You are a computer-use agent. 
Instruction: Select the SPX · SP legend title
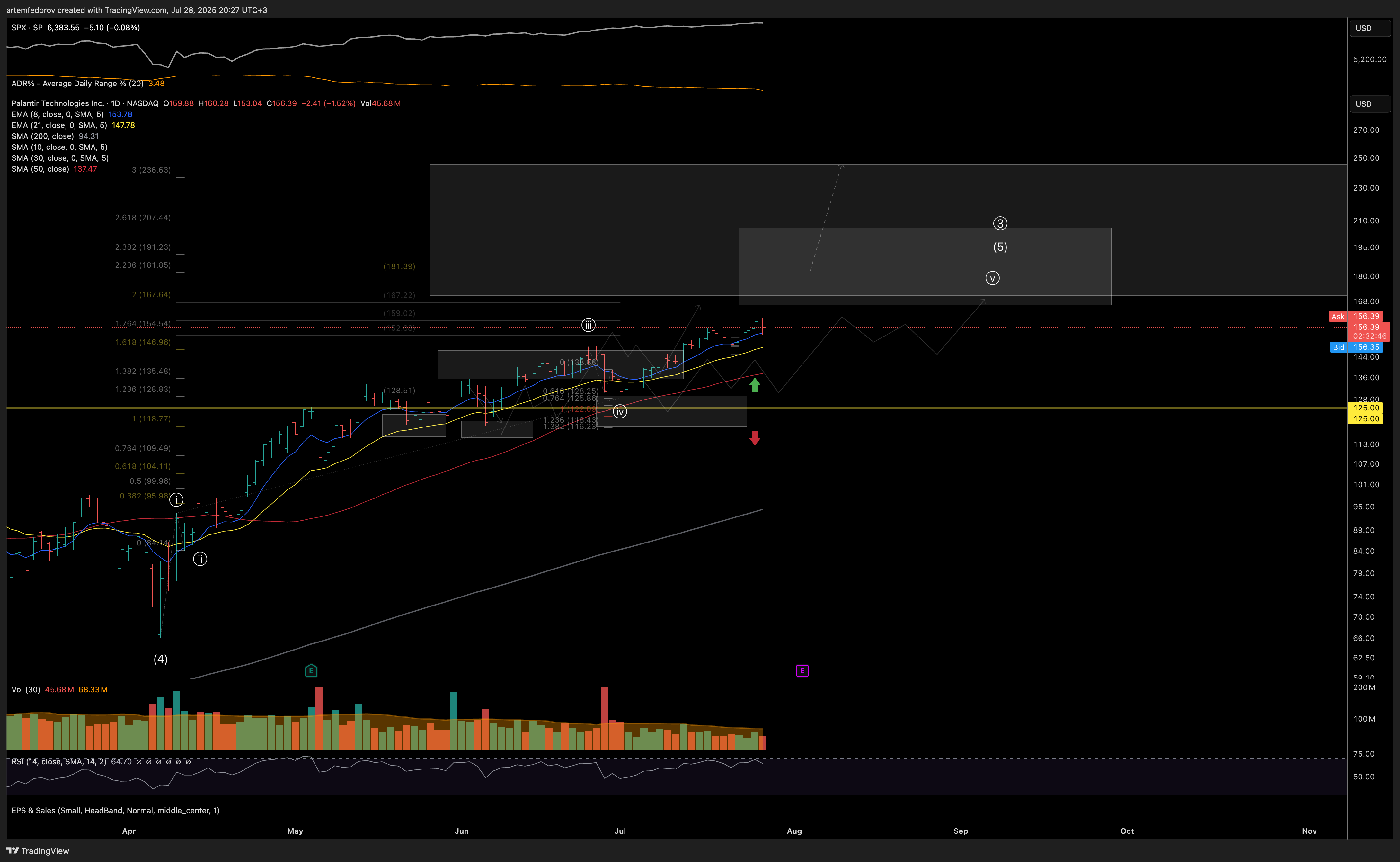pos(27,27)
